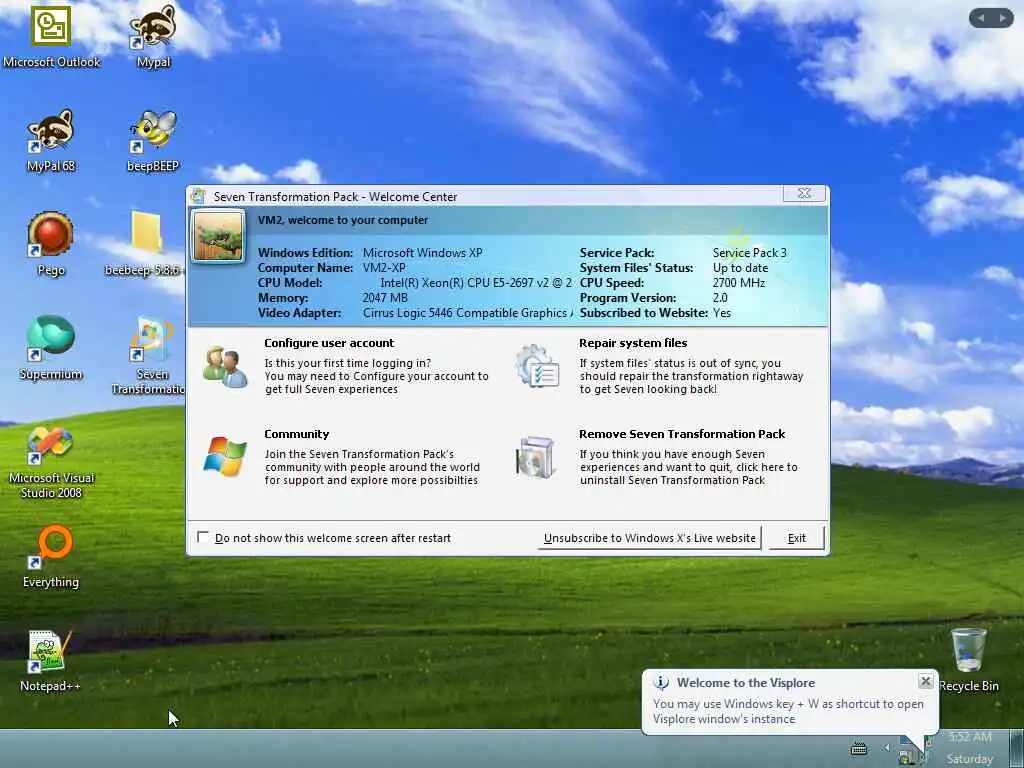Close the Welcome Center window
Viewport: 1024px width, 768px height.
[804, 193]
